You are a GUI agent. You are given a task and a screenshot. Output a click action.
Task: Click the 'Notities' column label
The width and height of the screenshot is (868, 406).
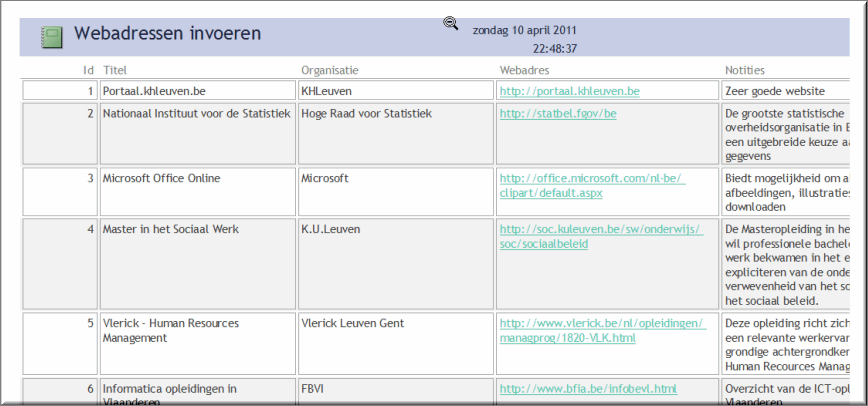tap(745, 70)
